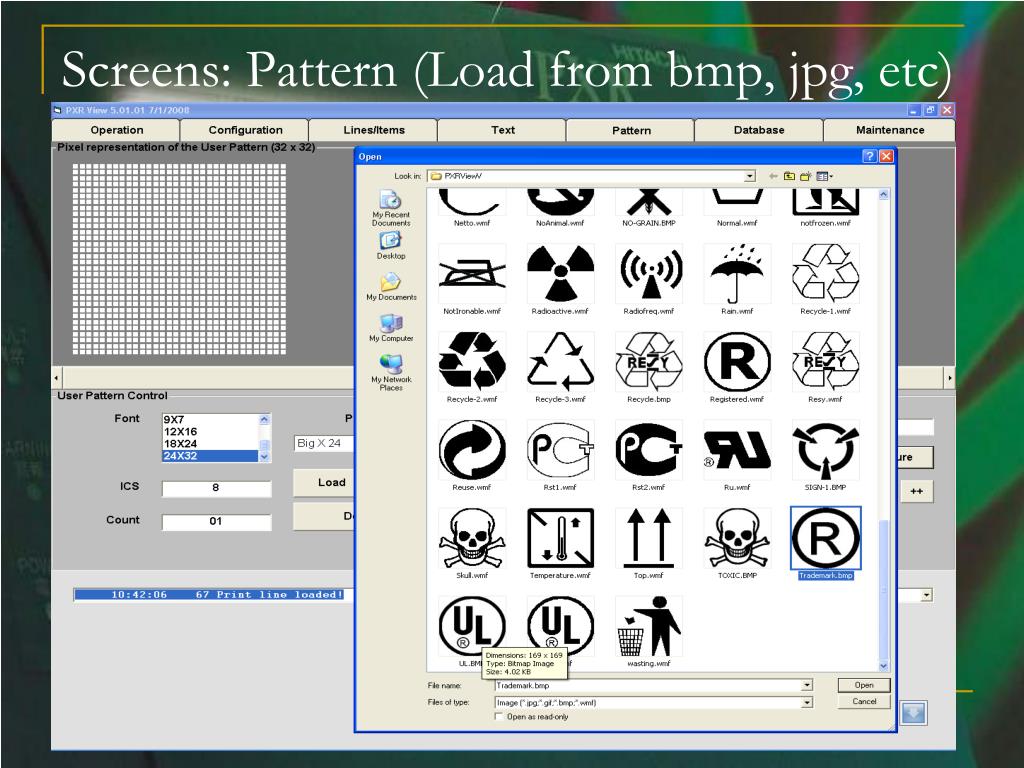Choose the Reuse.wmf symbol
Screen dimensions: 1024x768
coord(472,456)
